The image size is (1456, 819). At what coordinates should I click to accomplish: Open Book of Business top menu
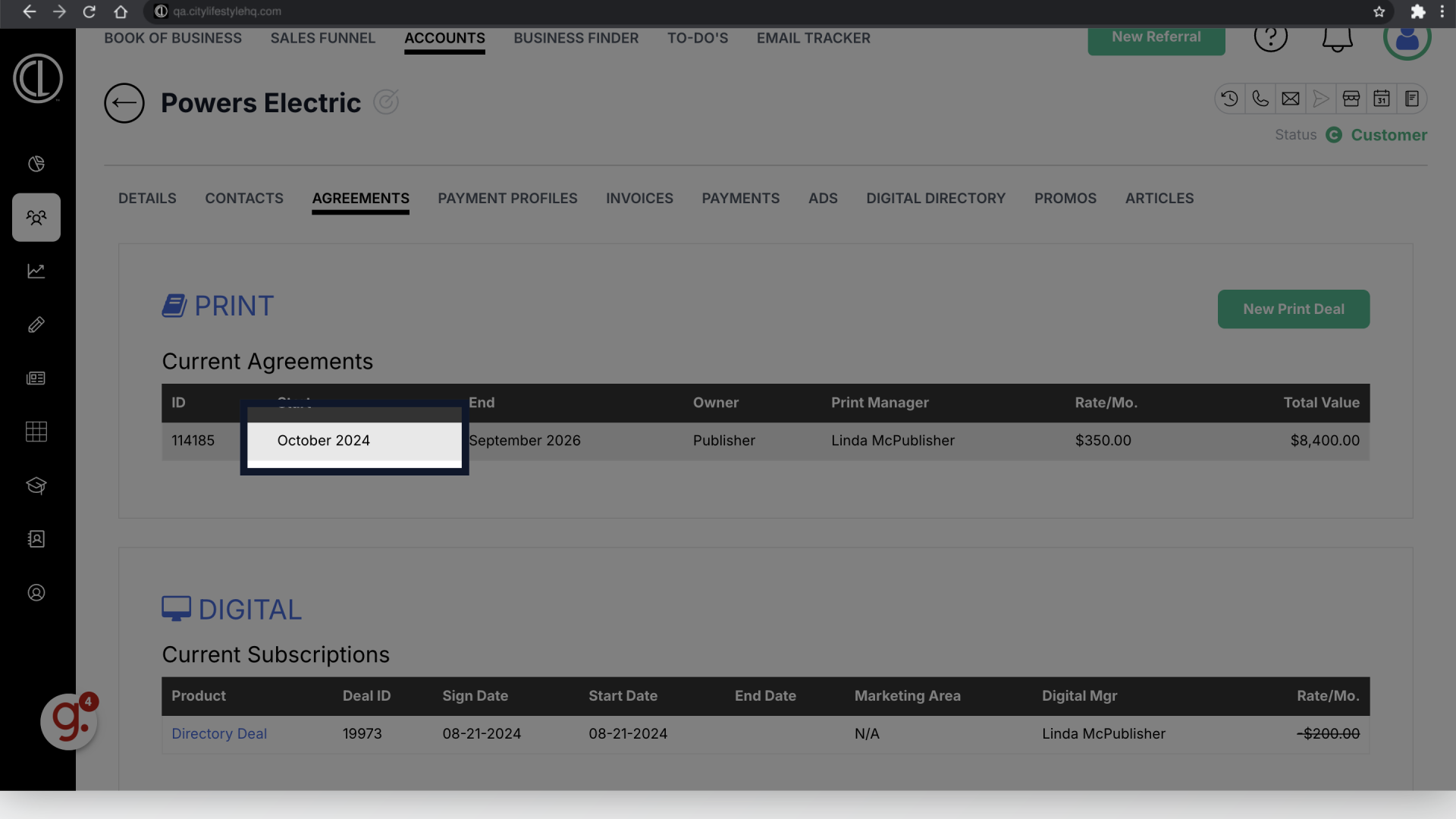click(x=173, y=38)
